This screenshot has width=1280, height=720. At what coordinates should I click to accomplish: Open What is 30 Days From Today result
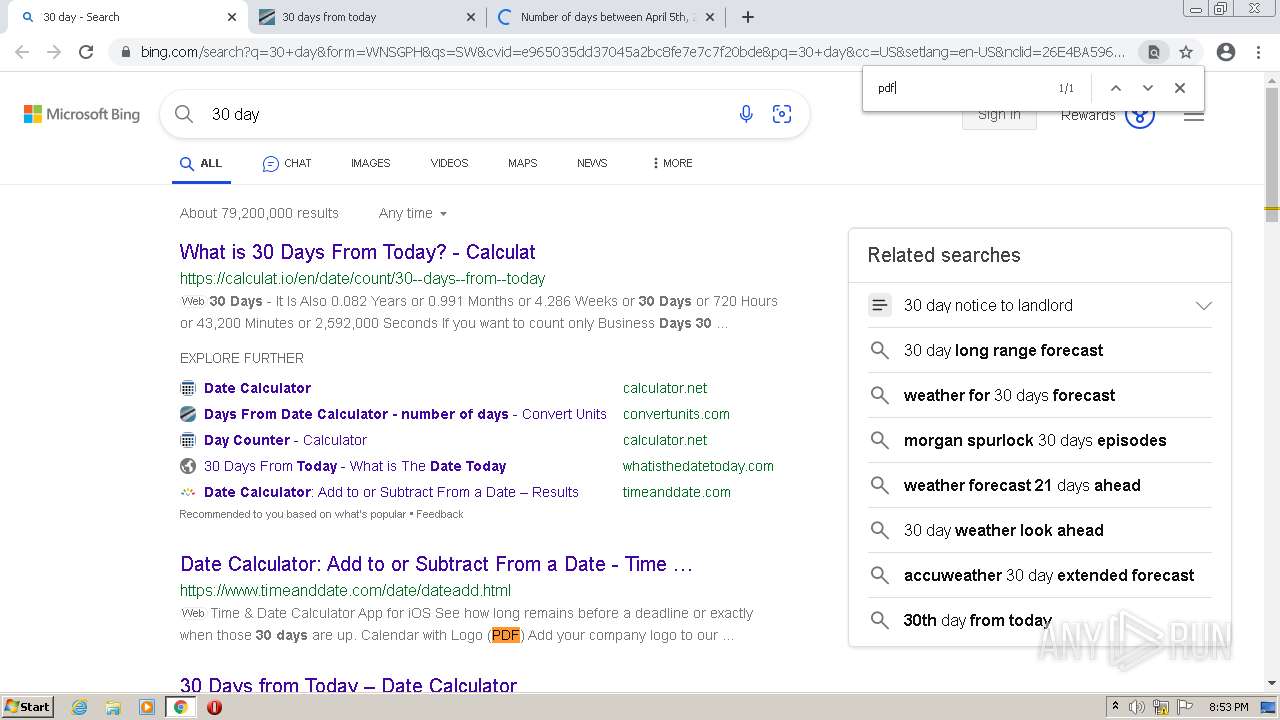[x=357, y=252]
